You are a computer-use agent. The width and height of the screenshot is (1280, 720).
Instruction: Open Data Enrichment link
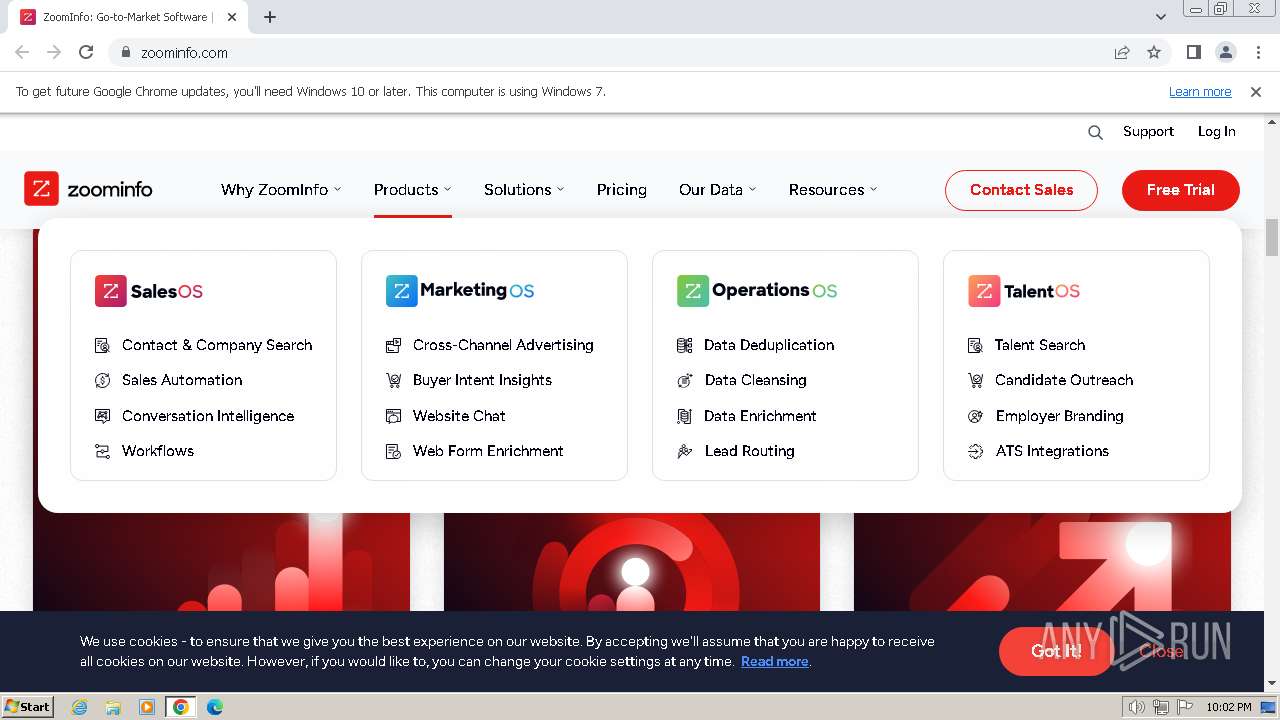(x=760, y=416)
